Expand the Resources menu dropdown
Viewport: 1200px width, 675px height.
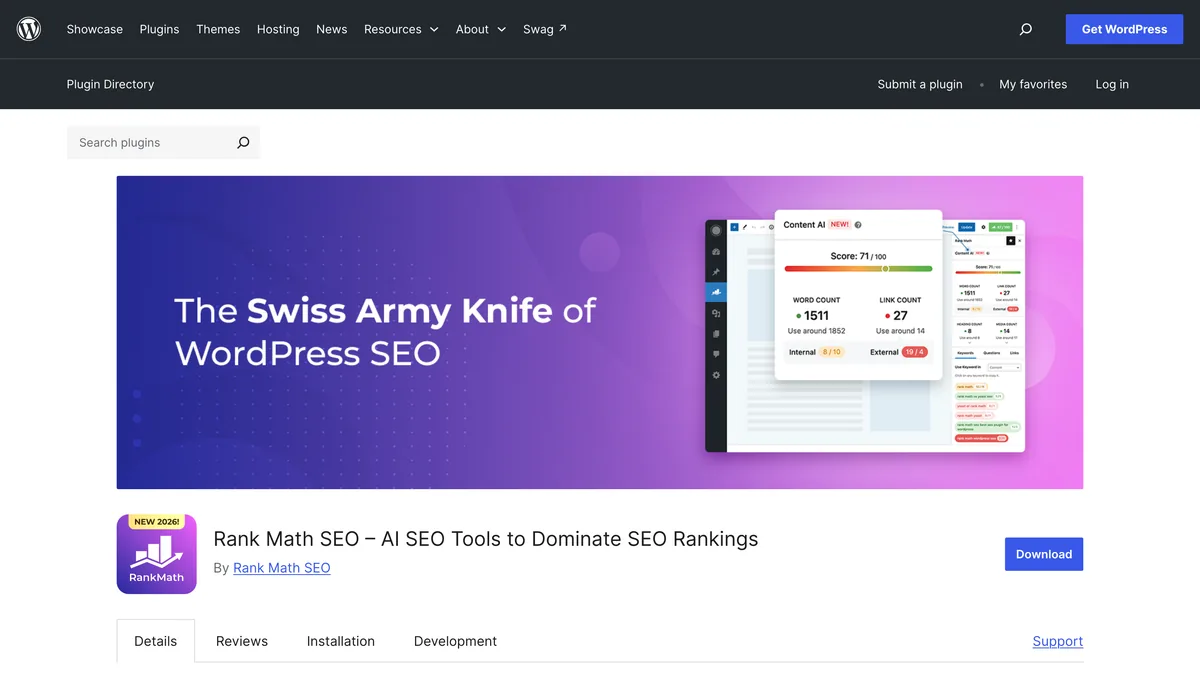(401, 29)
